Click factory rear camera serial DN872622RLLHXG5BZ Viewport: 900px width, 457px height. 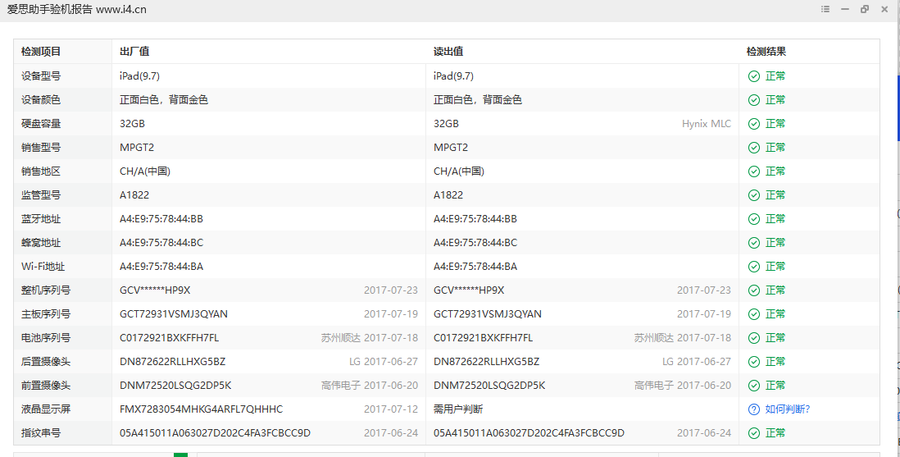pos(172,362)
